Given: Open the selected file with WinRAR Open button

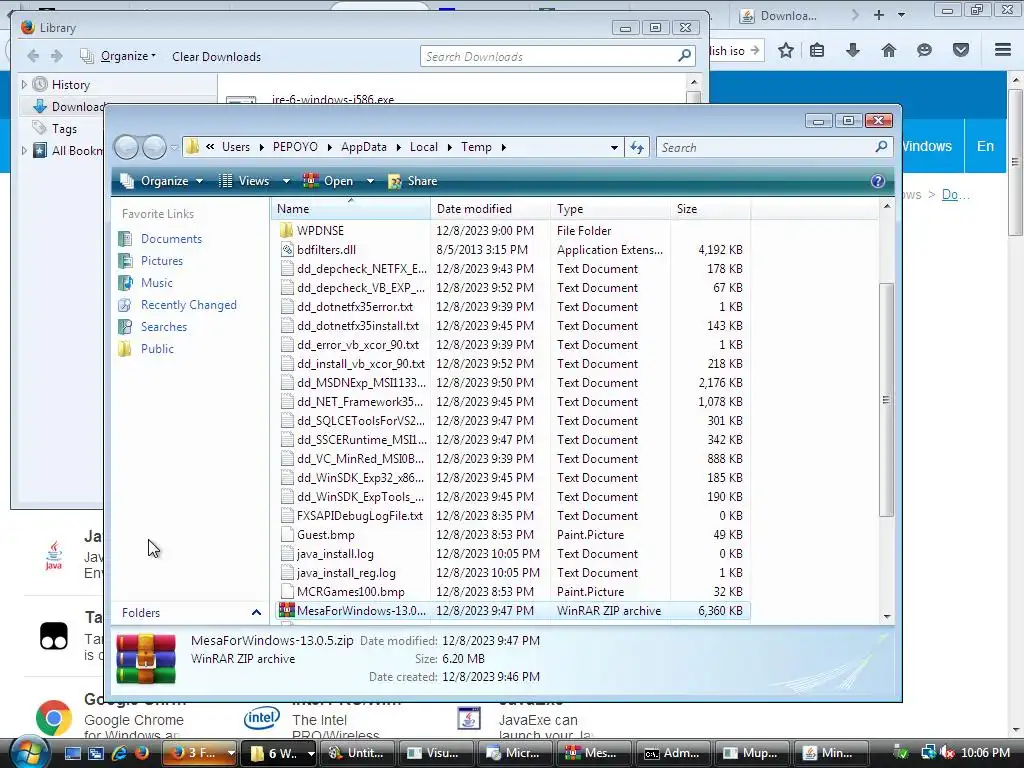Looking at the screenshot, I should tap(328, 181).
